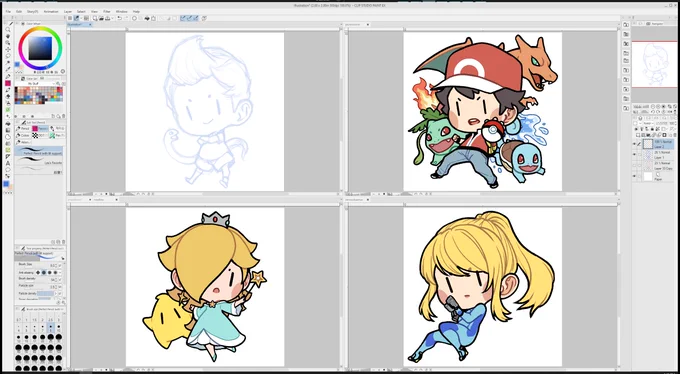Toggle visibility eye of Layer 1
Viewport: 680px width, 374px height.
click(634, 154)
